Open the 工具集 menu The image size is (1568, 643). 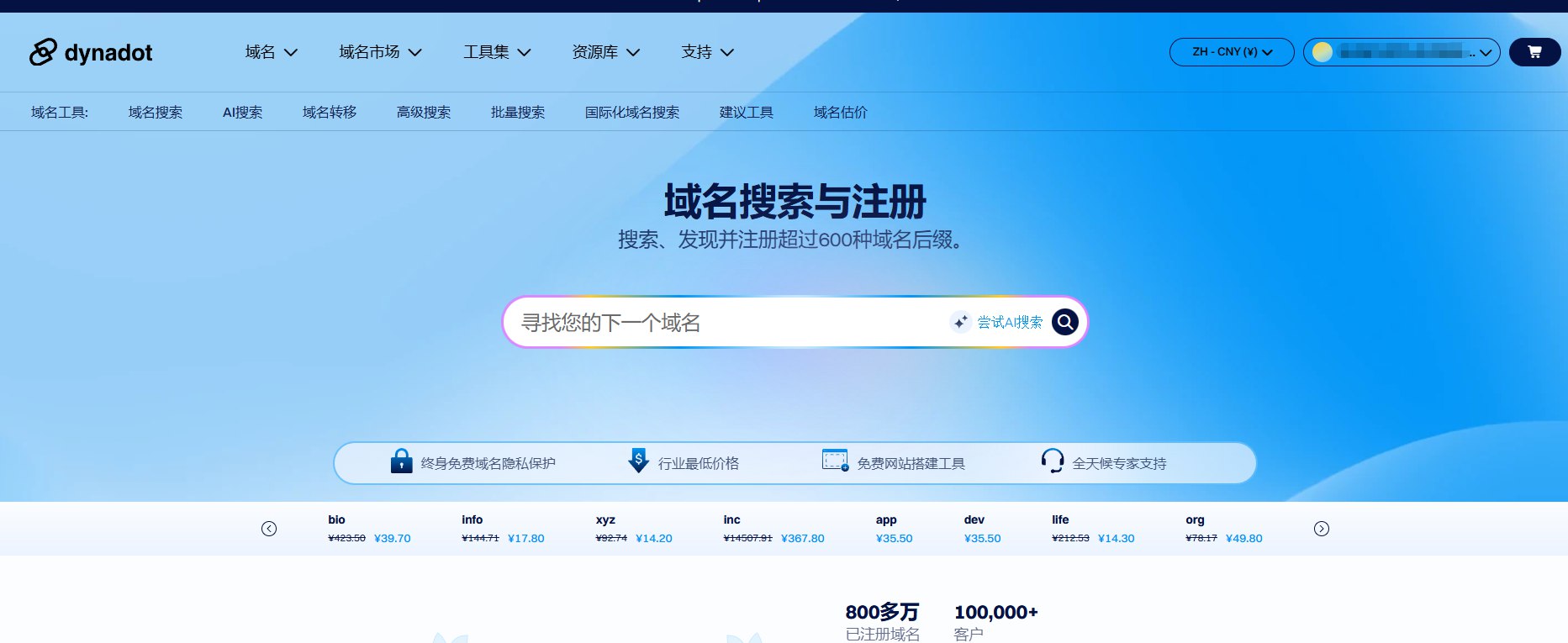coord(497,52)
